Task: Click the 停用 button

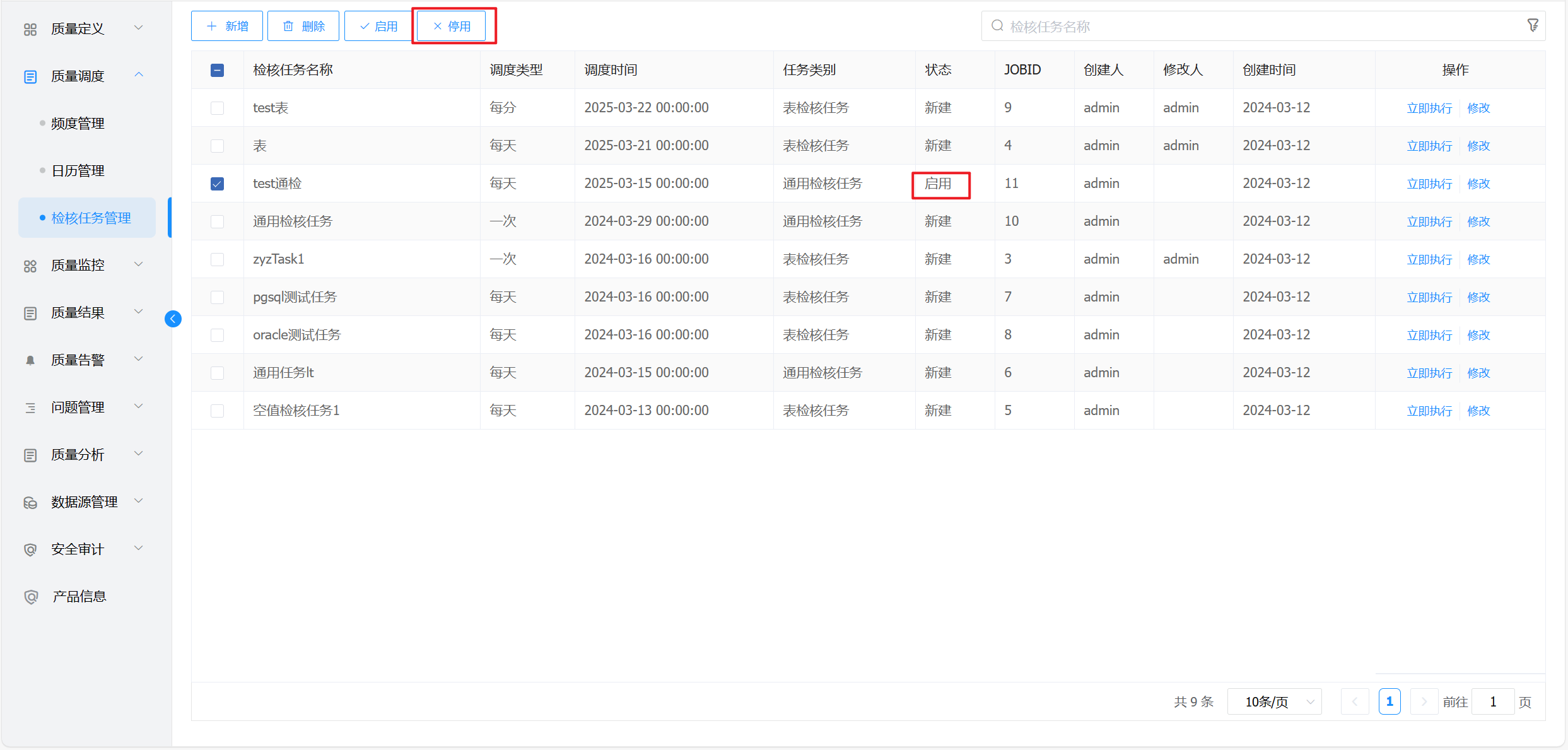Action: pyautogui.click(x=452, y=26)
